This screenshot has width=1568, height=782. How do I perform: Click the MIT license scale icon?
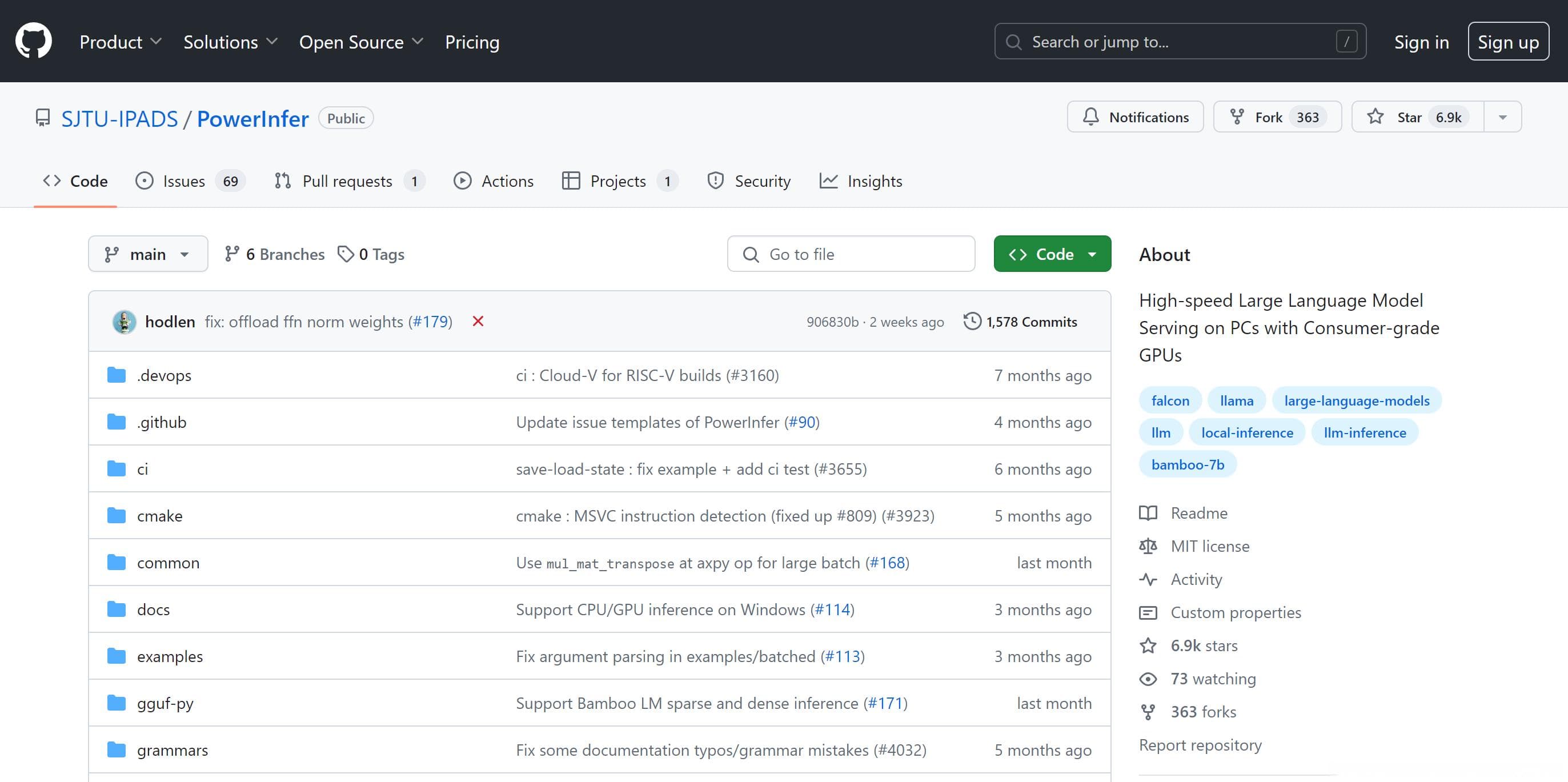(x=1148, y=546)
